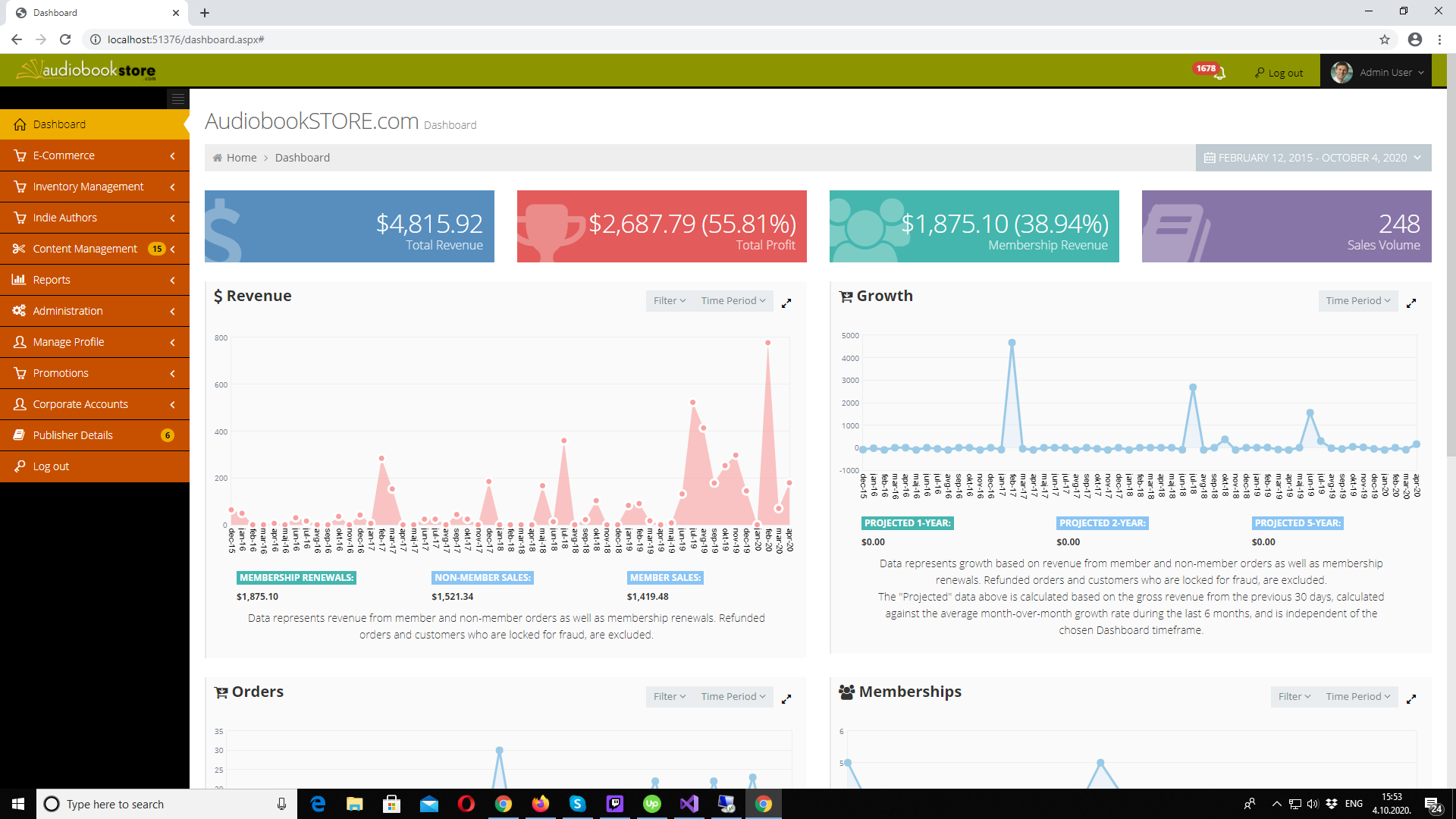Open Firefox from the taskbar
The width and height of the screenshot is (1456, 819).
541,804
